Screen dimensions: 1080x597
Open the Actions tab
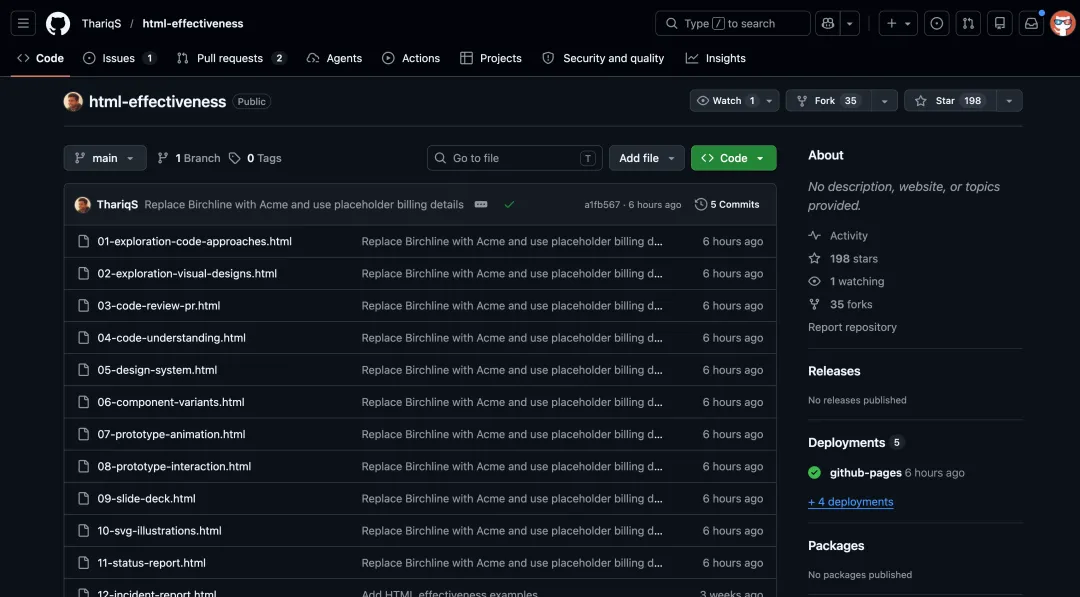(x=411, y=59)
